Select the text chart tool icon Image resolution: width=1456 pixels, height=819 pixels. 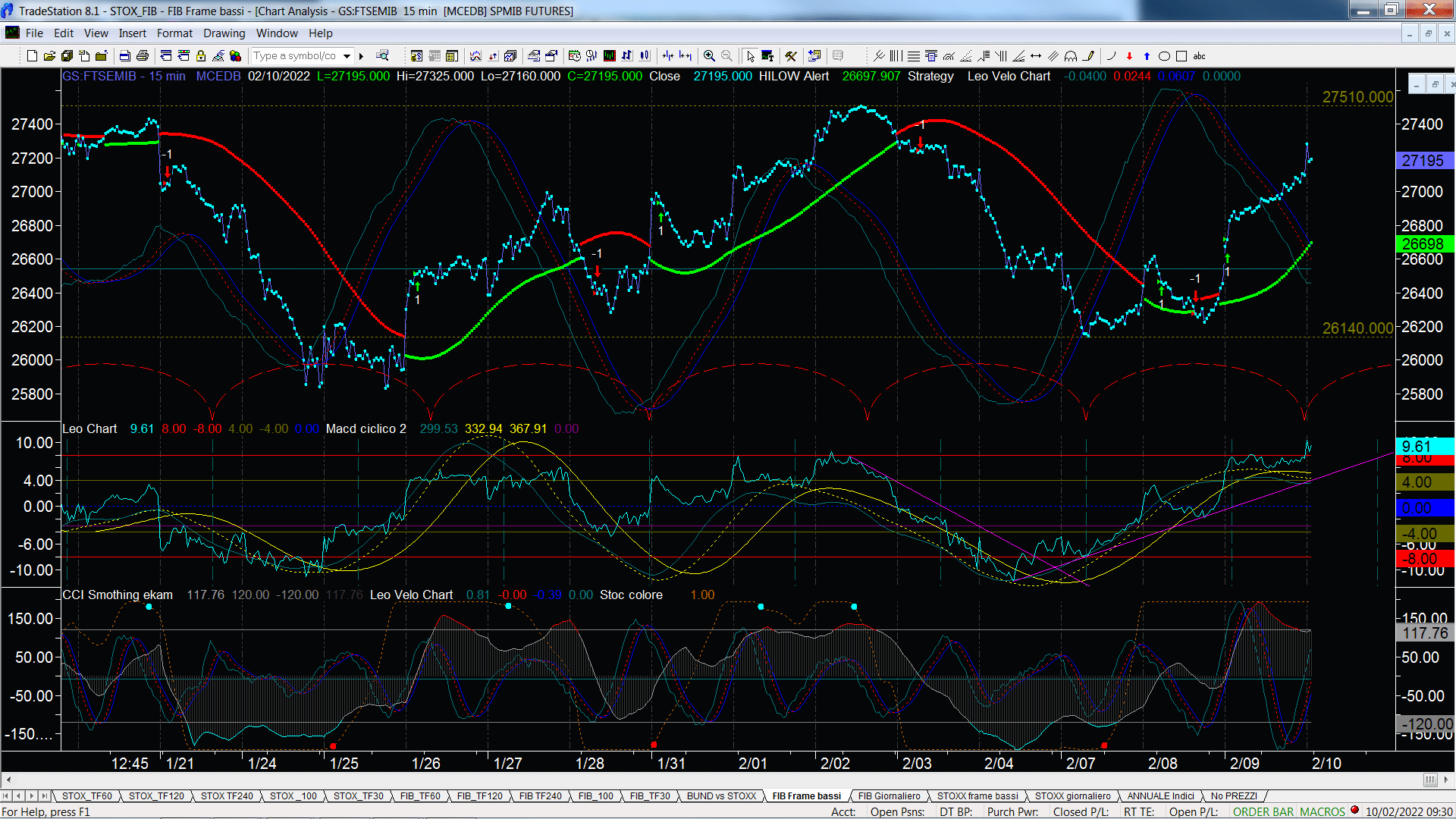767,56
